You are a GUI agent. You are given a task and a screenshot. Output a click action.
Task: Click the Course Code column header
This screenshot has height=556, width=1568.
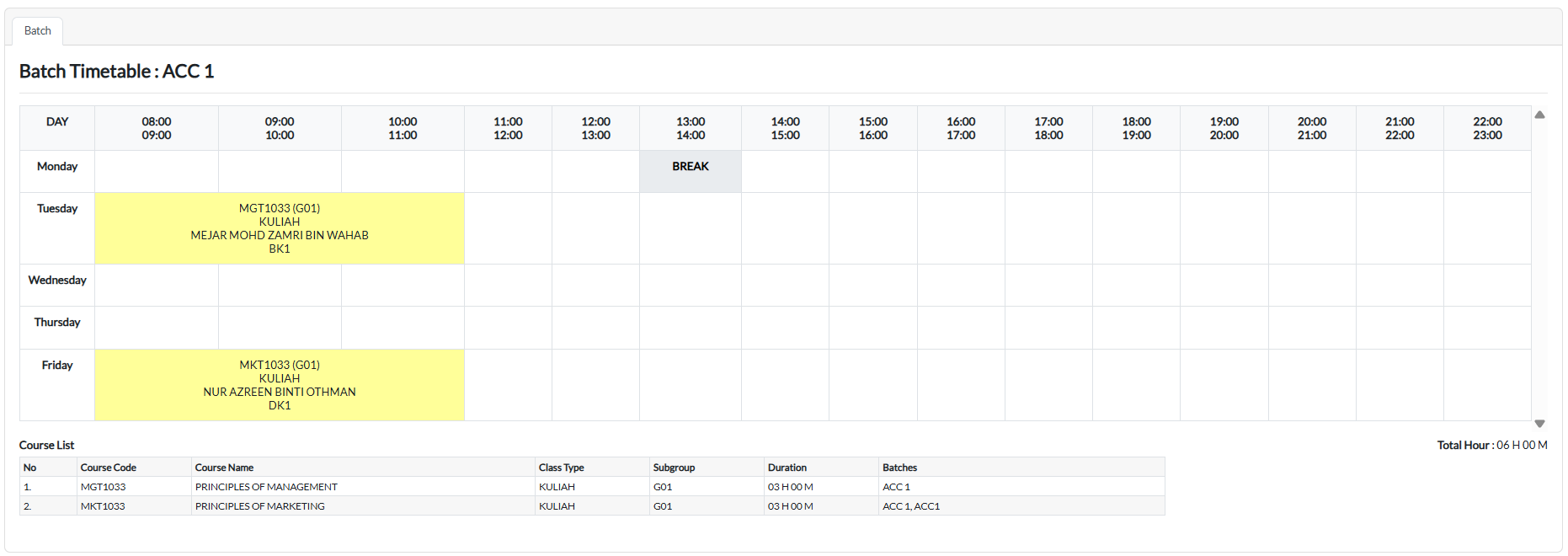(109, 468)
